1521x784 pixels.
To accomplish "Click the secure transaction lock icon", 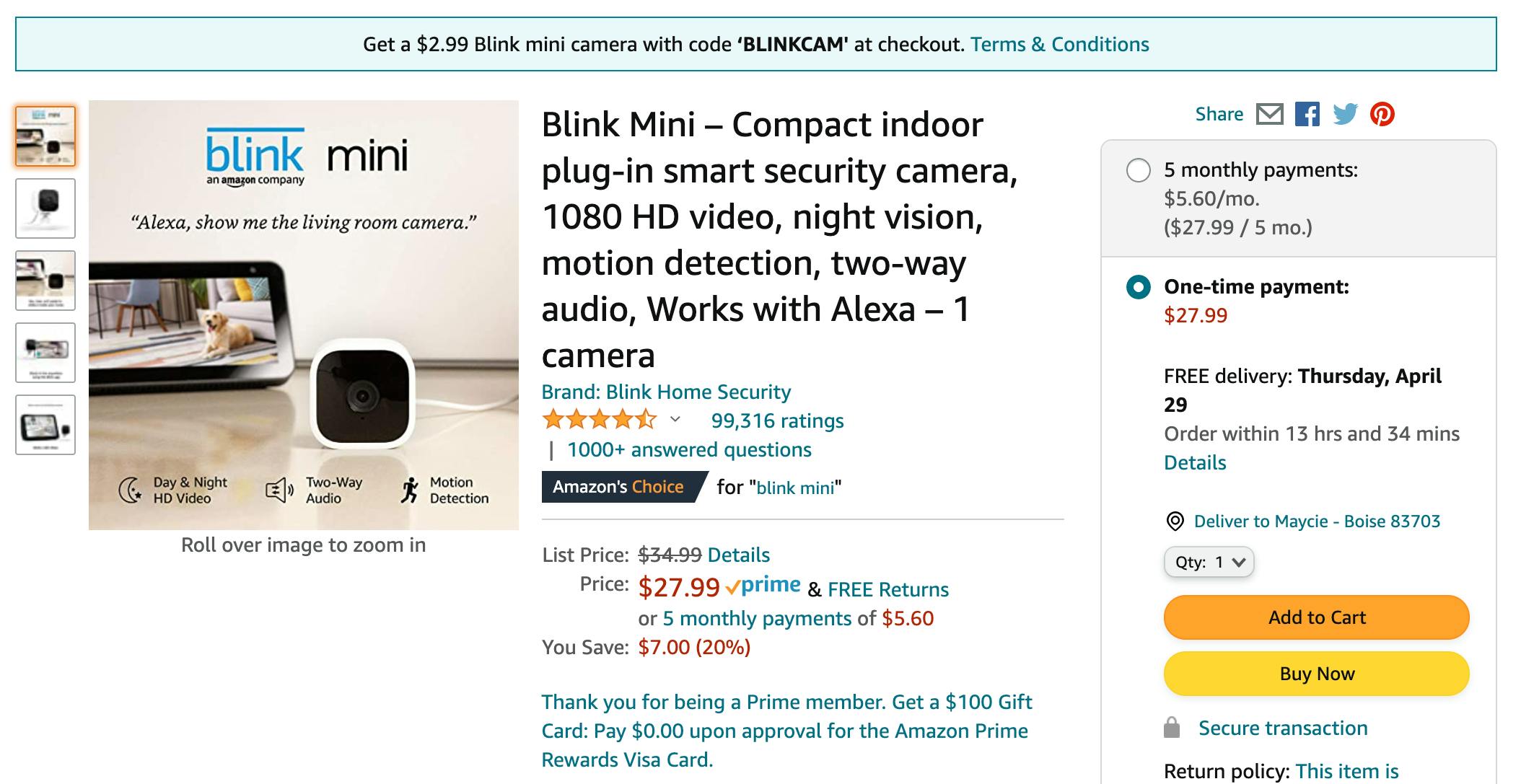I will [1172, 728].
